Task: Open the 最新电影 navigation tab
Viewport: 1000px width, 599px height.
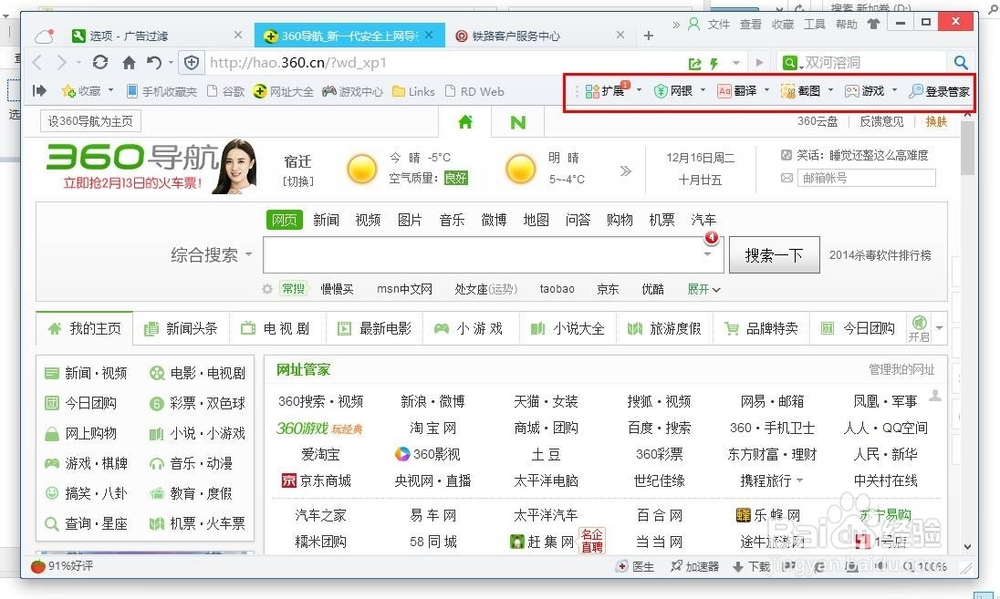Action: click(374, 329)
